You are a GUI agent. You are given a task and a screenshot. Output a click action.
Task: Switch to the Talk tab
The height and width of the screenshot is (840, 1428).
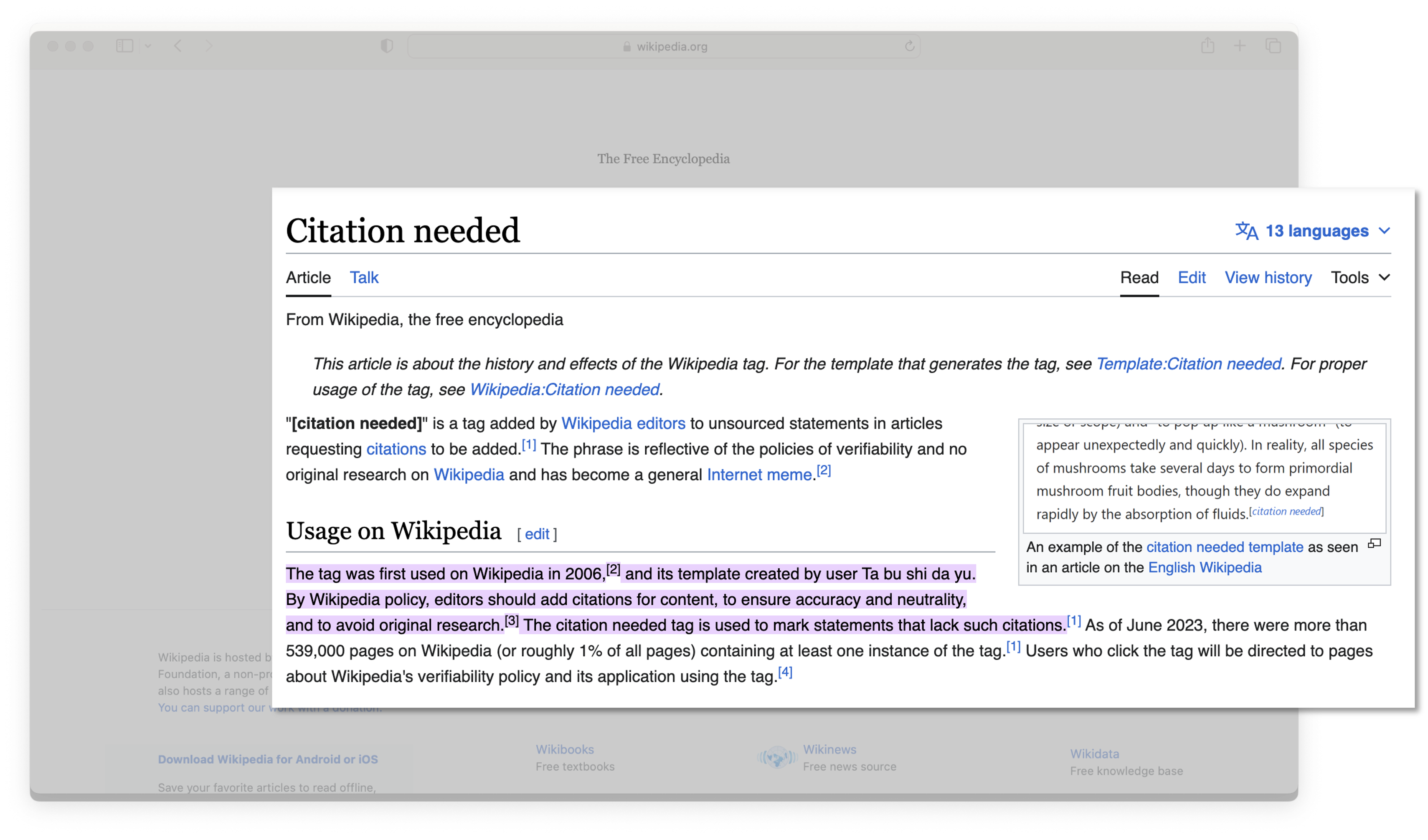(364, 278)
